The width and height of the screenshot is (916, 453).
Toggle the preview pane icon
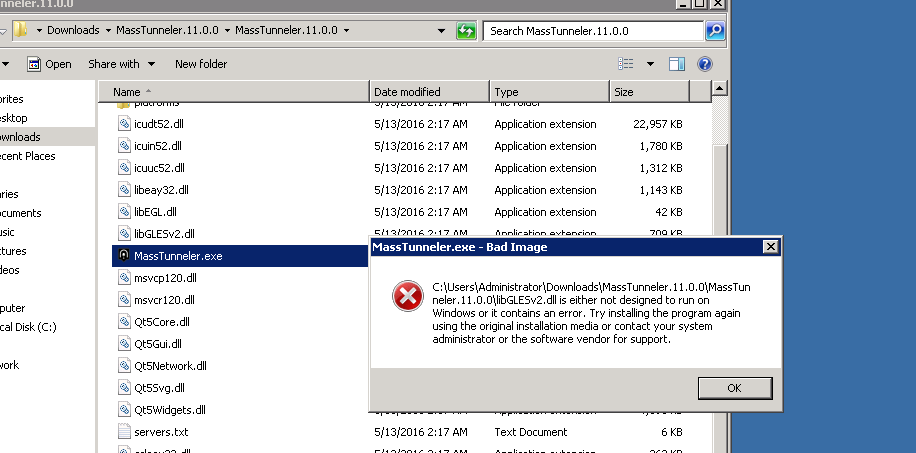[676, 64]
